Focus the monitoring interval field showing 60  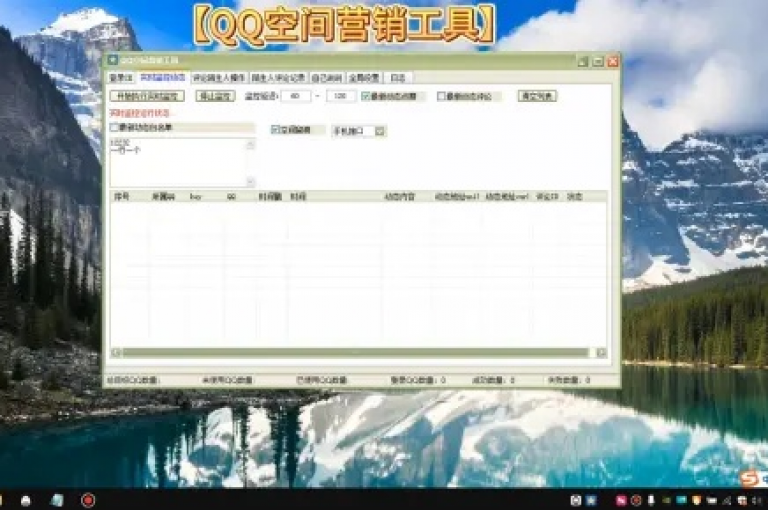tap(296, 96)
